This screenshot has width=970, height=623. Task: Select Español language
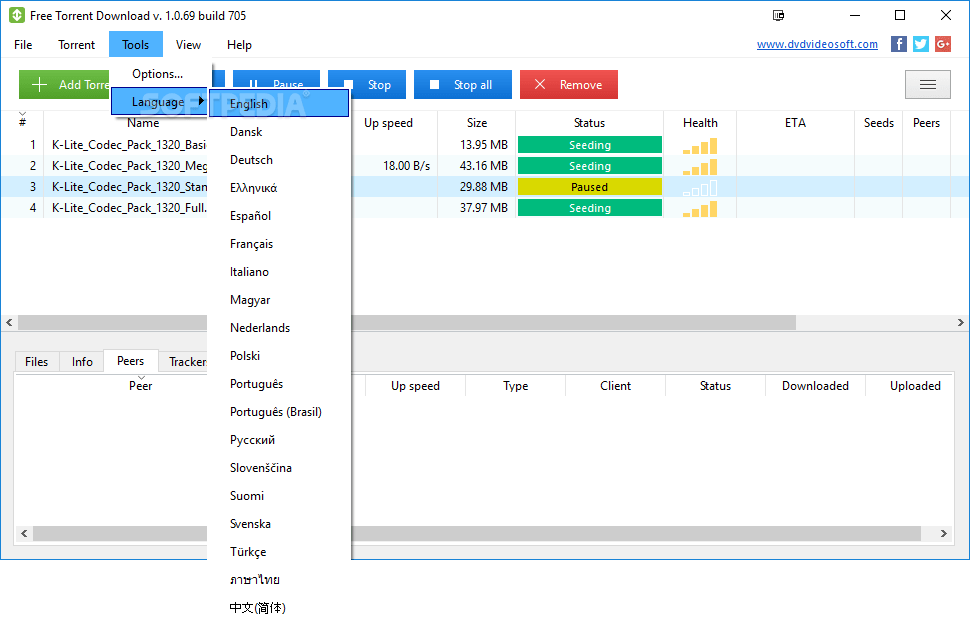(x=279, y=216)
